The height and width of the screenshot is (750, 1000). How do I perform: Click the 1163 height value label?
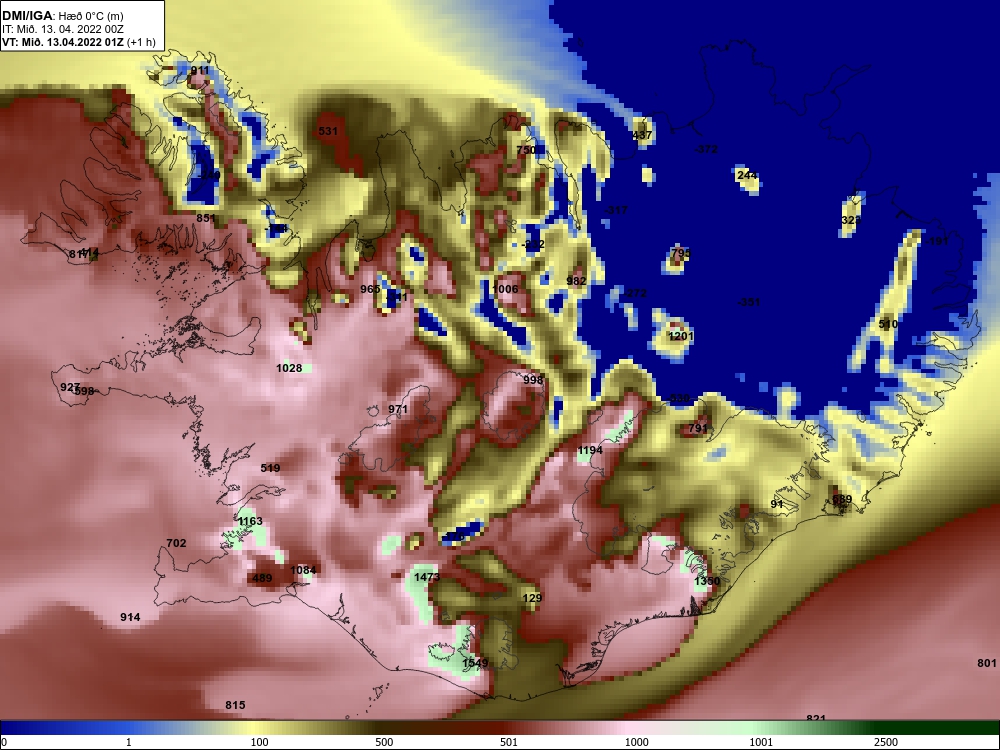pyautogui.click(x=250, y=521)
